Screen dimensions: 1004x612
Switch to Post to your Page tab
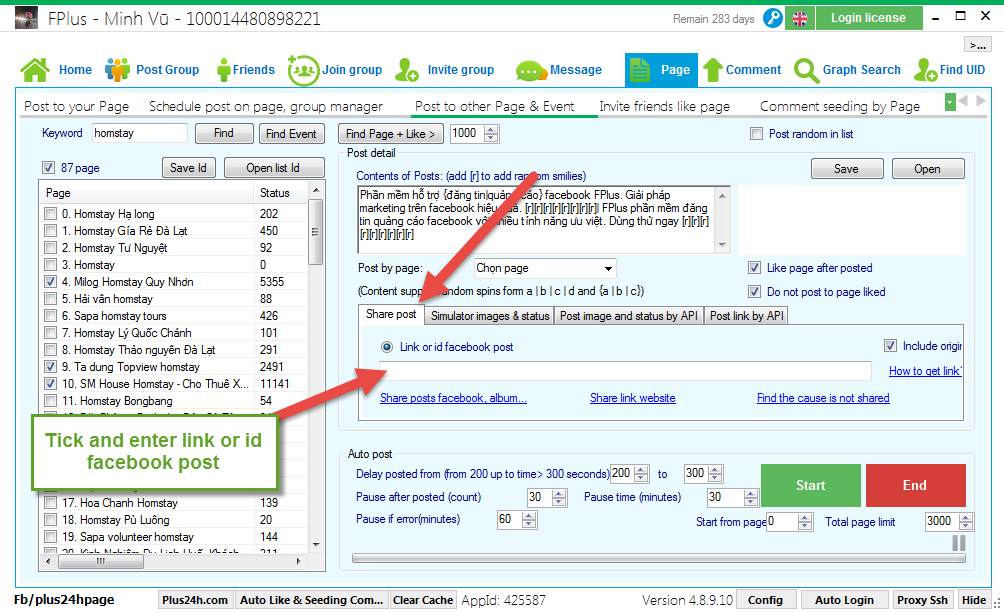pos(76,106)
